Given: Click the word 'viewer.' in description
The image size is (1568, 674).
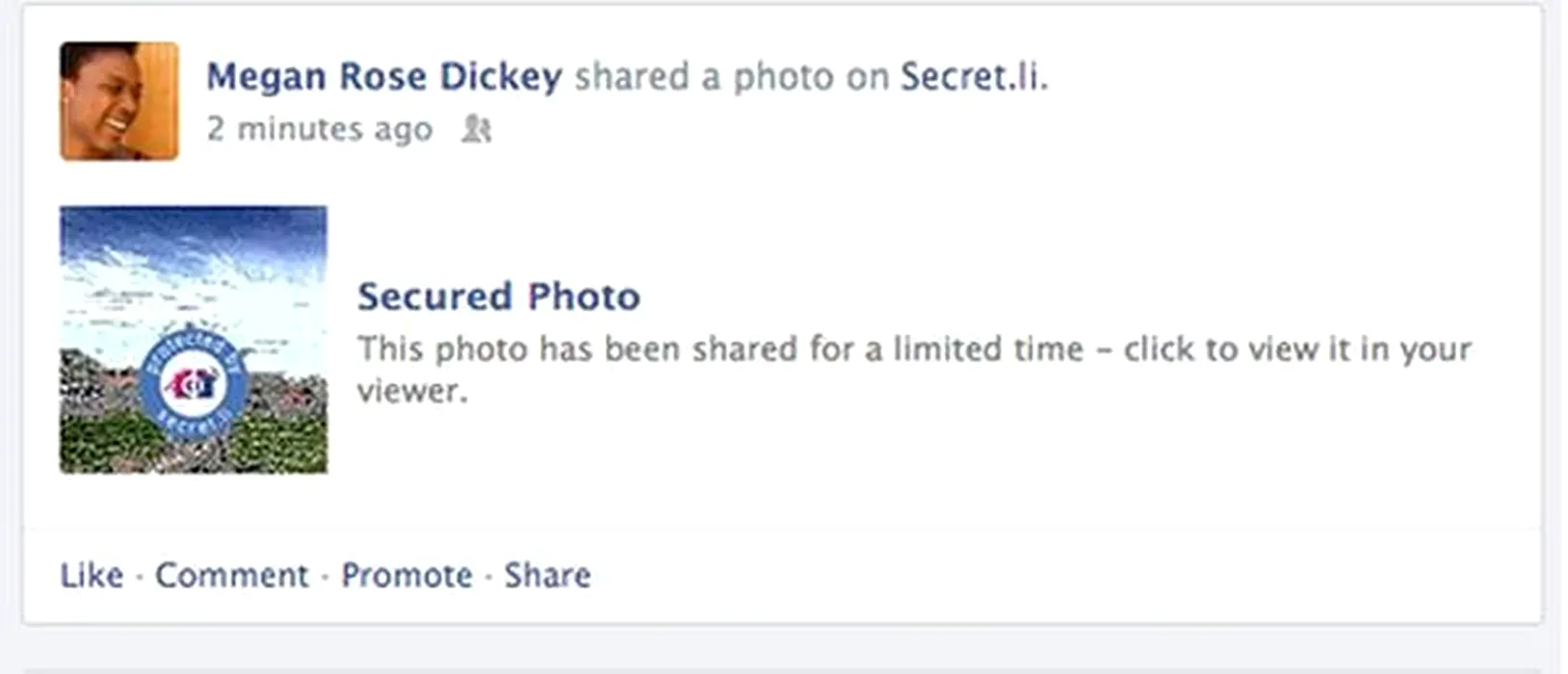Looking at the screenshot, I should pyautogui.click(x=412, y=391).
